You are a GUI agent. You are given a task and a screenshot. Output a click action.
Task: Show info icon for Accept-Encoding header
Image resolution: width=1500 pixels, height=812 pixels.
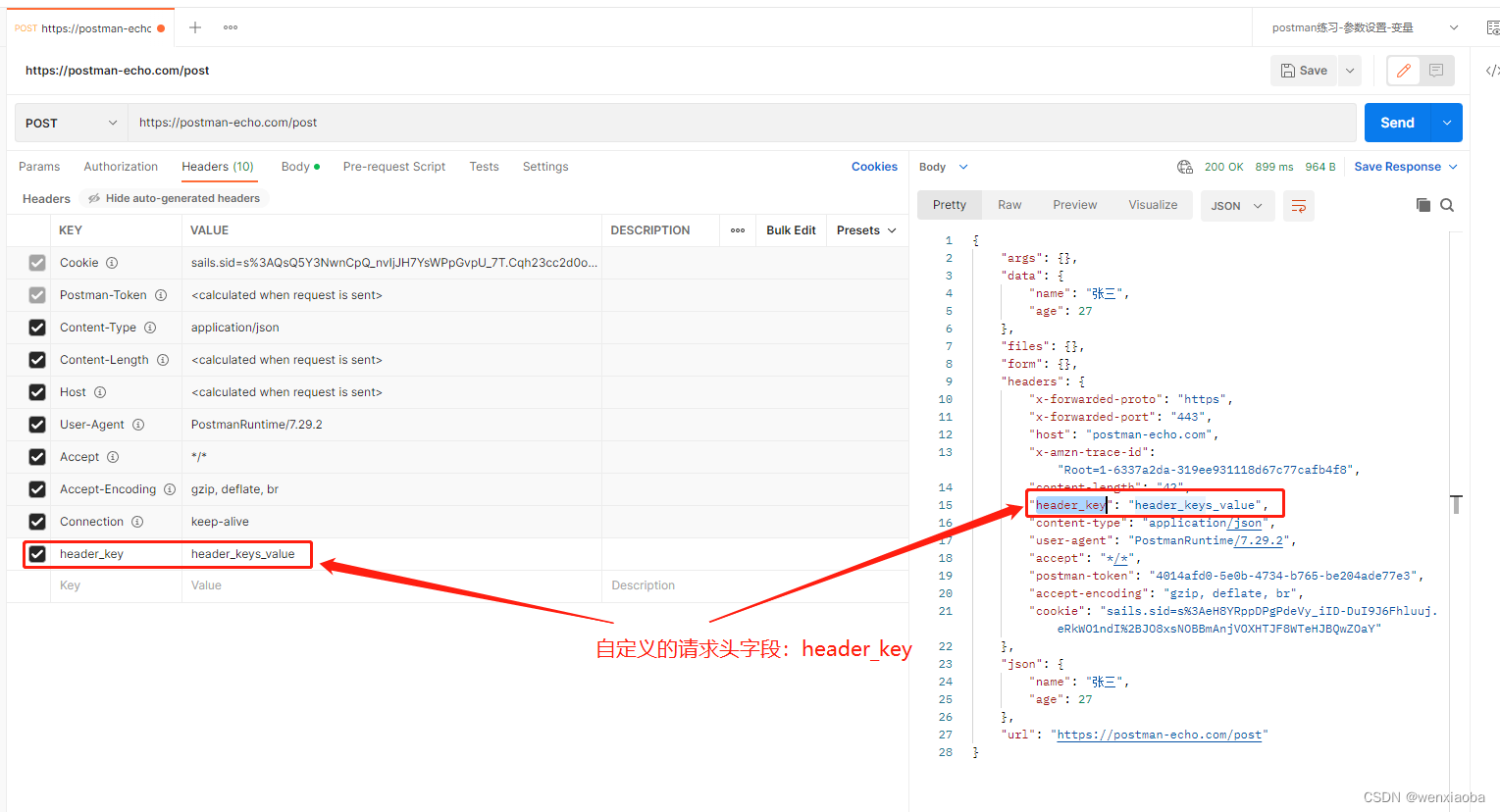point(170,489)
